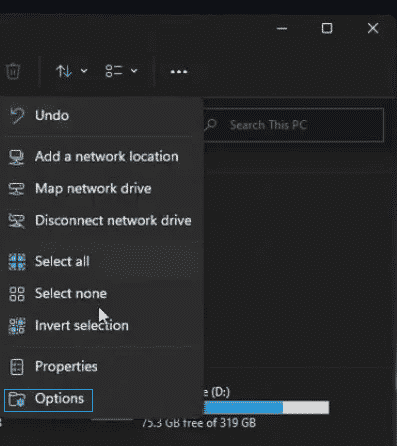The height and width of the screenshot is (446, 397).
Task: Click the Search This PC field
Action: click(293, 125)
